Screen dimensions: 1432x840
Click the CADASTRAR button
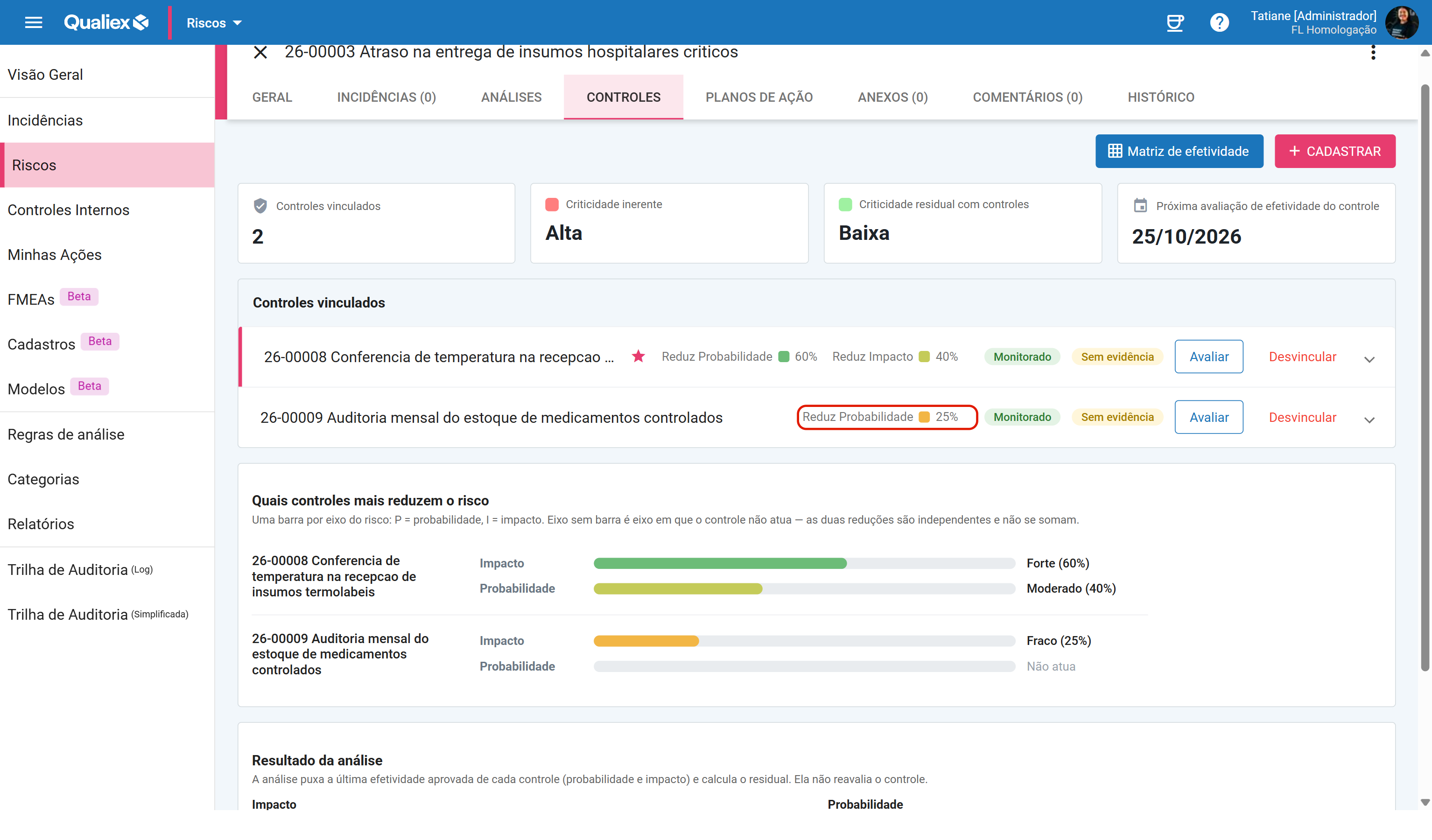(x=1335, y=151)
